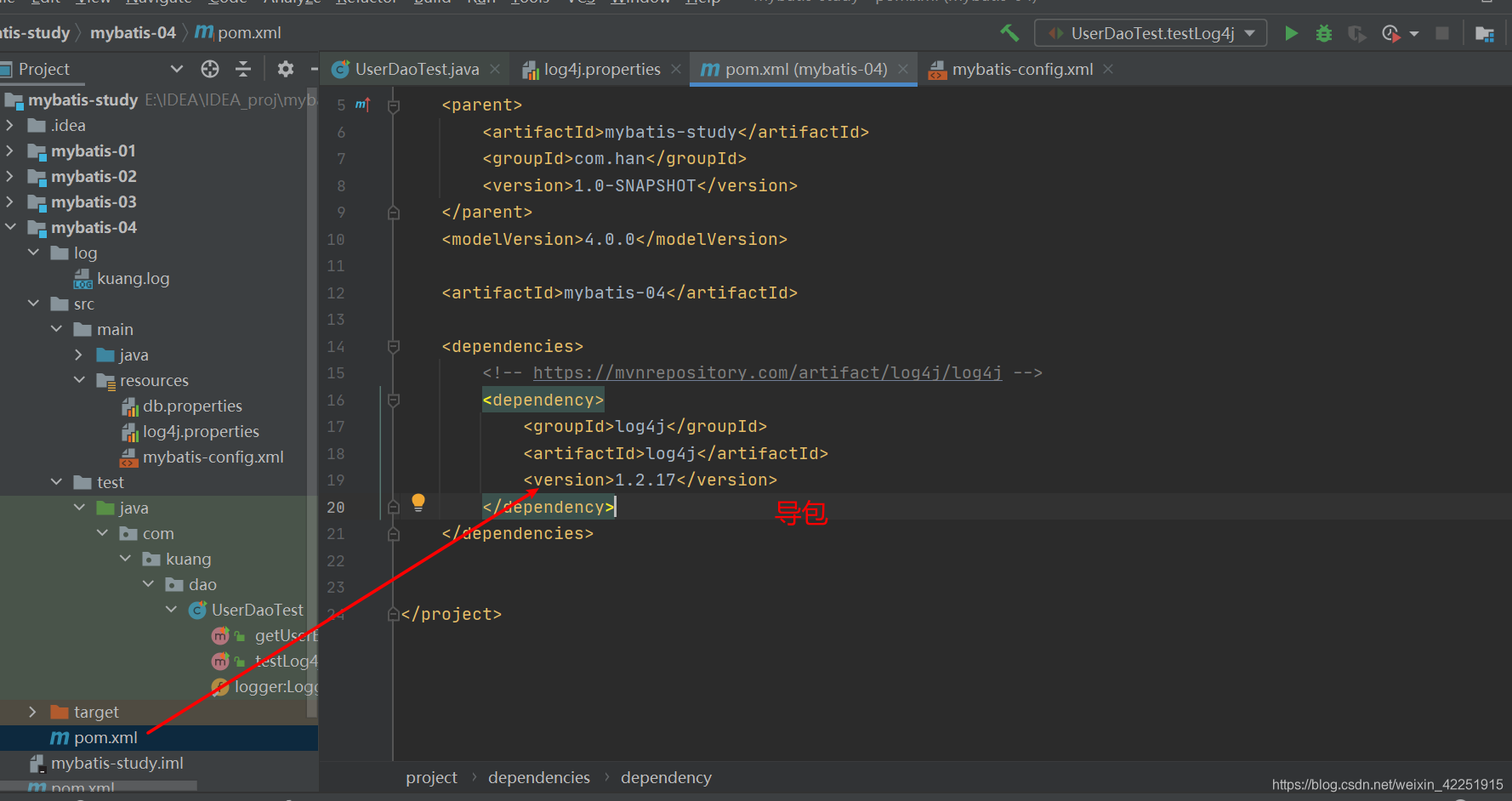The image size is (1512, 801).
Task: Collapse the src folder
Action: [x=33, y=304]
